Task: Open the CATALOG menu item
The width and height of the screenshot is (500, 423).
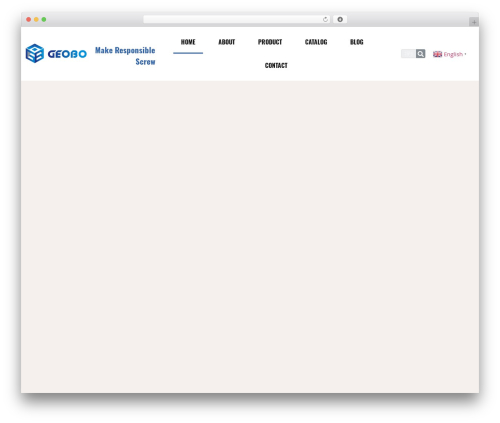Action: point(316,42)
